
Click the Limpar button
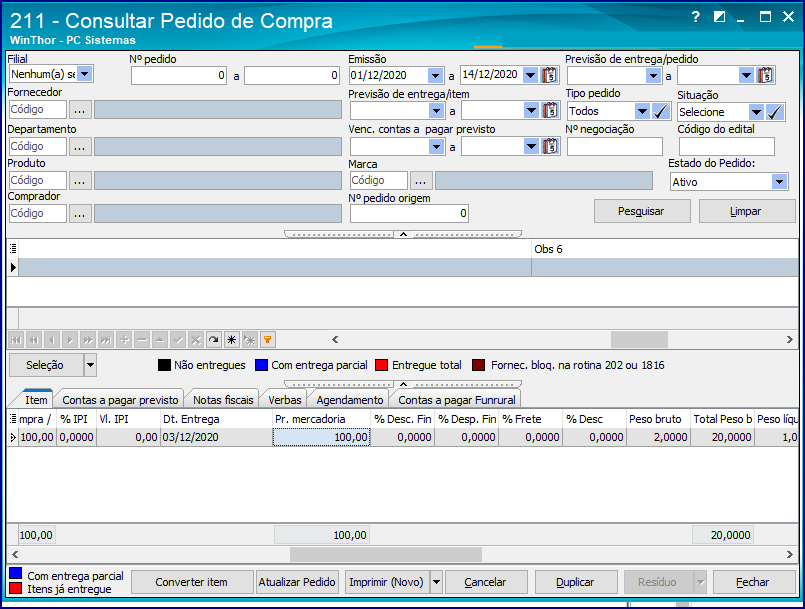746,211
